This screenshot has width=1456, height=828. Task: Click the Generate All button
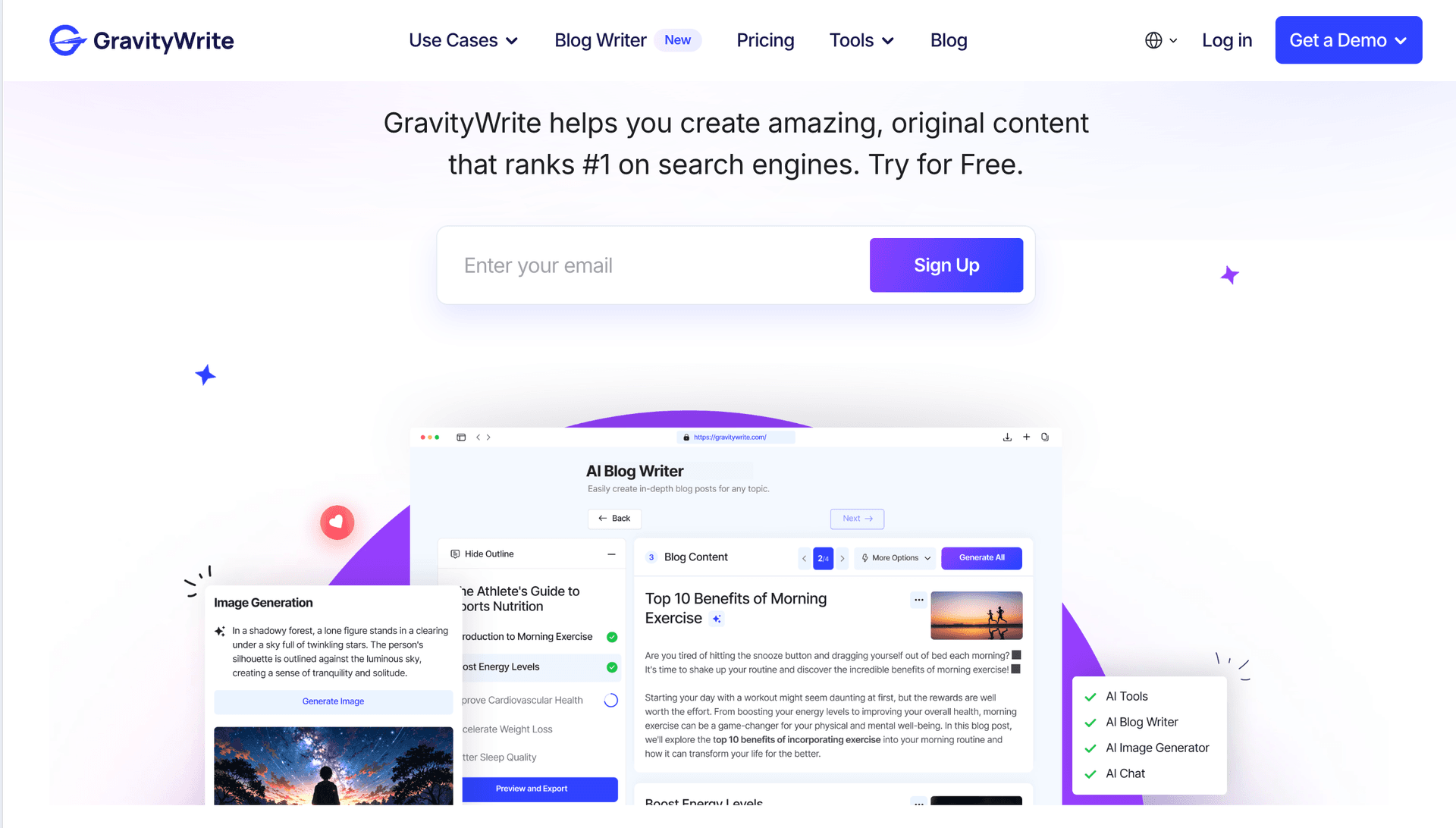[982, 556]
